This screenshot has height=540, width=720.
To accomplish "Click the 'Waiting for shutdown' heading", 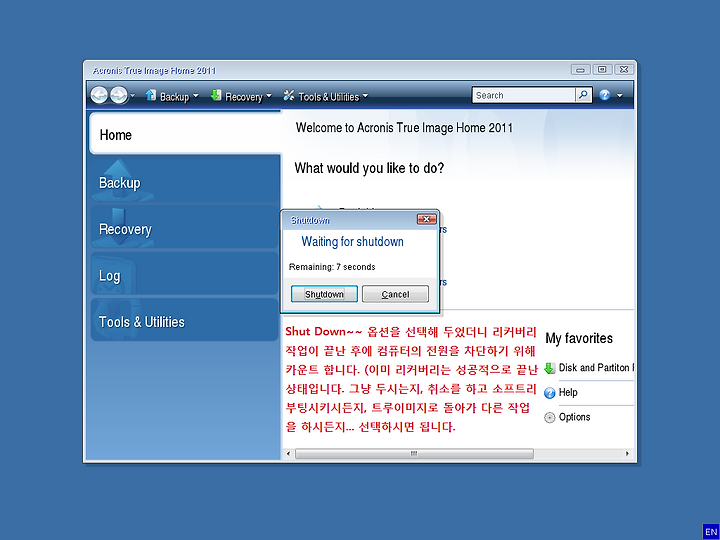I will tap(352, 242).
